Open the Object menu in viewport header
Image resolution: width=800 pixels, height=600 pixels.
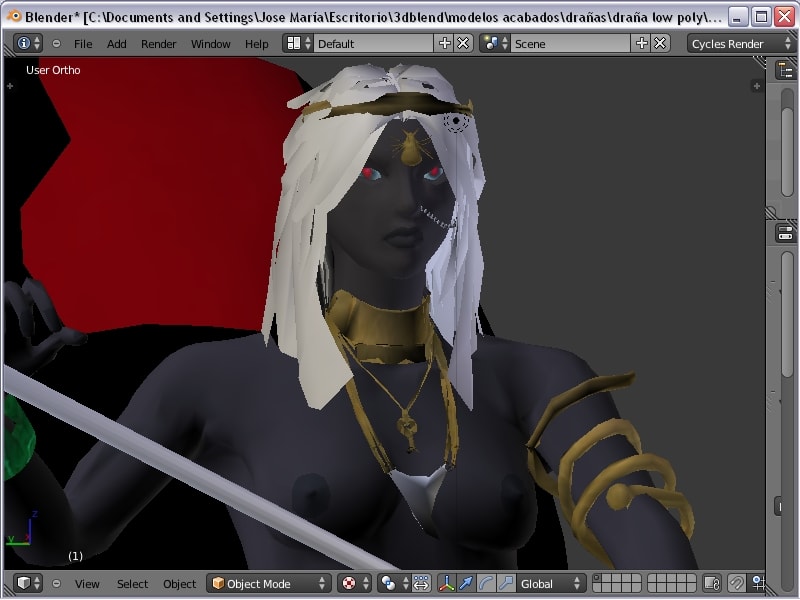pyautogui.click(x=179, y=584)
